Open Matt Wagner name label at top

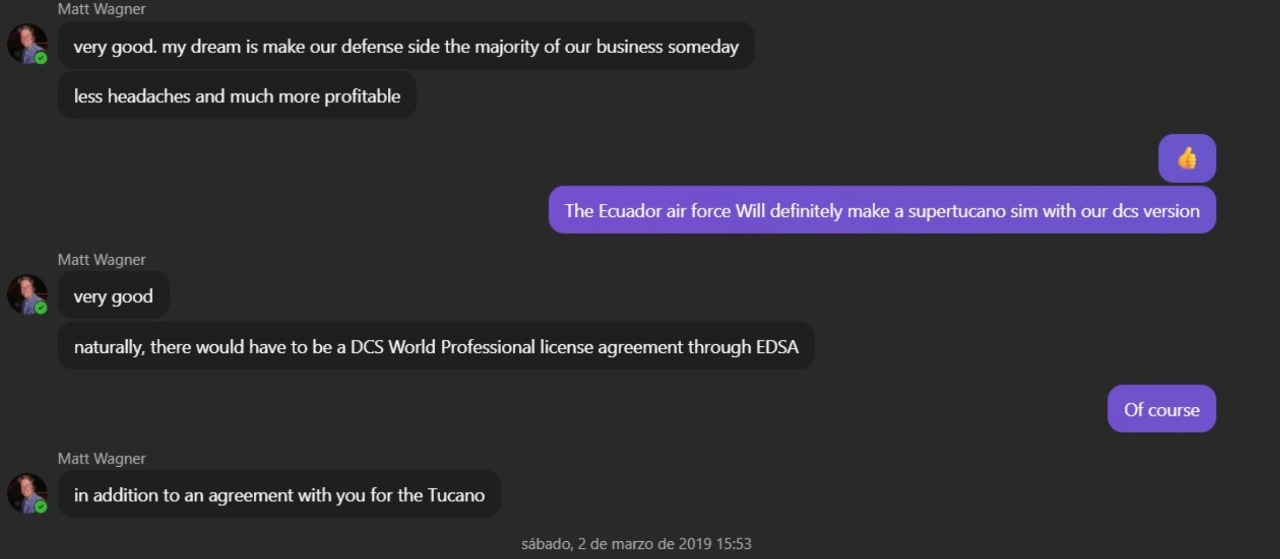102,9
